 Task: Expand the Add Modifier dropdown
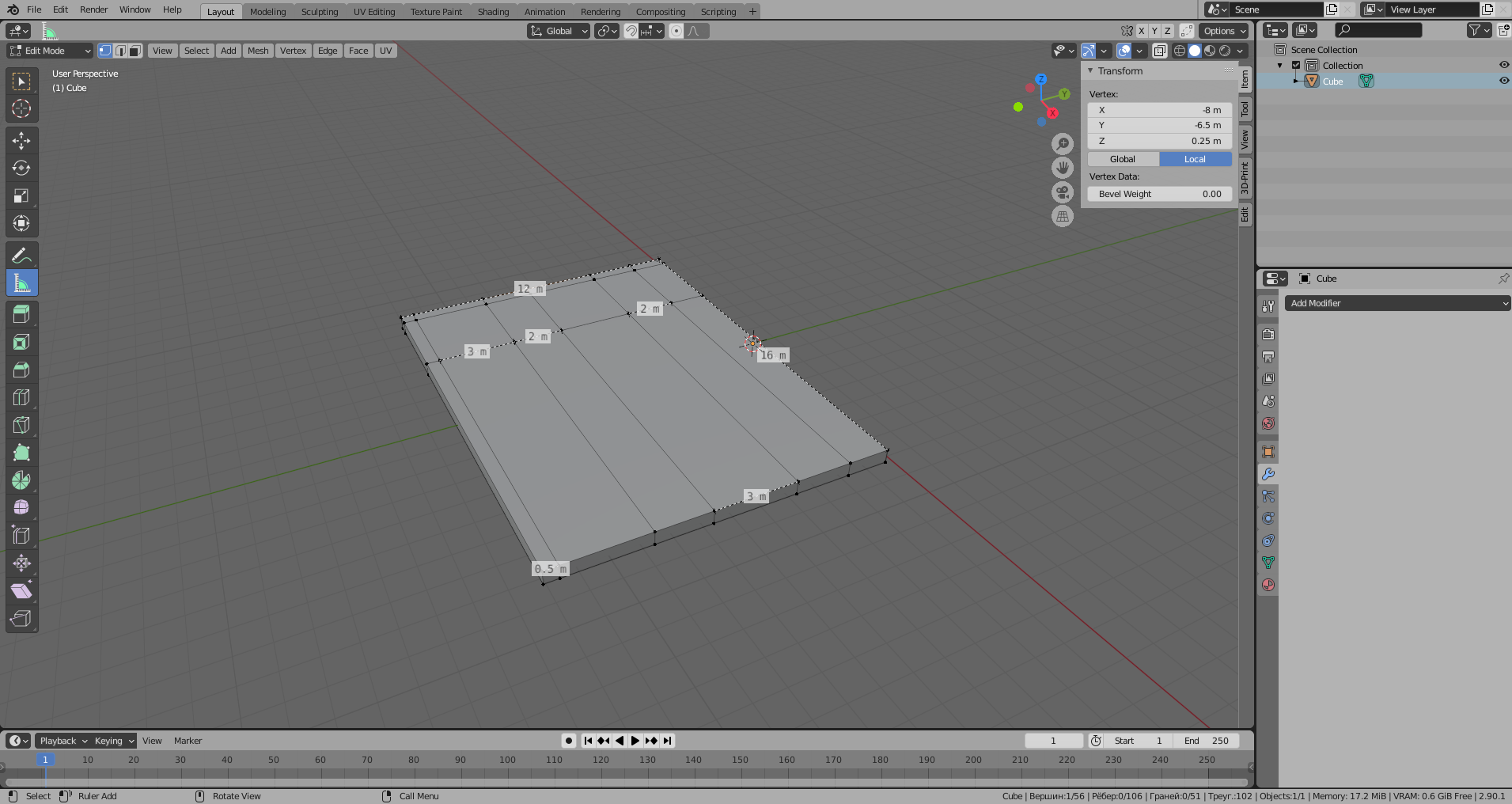[1396, 303]
